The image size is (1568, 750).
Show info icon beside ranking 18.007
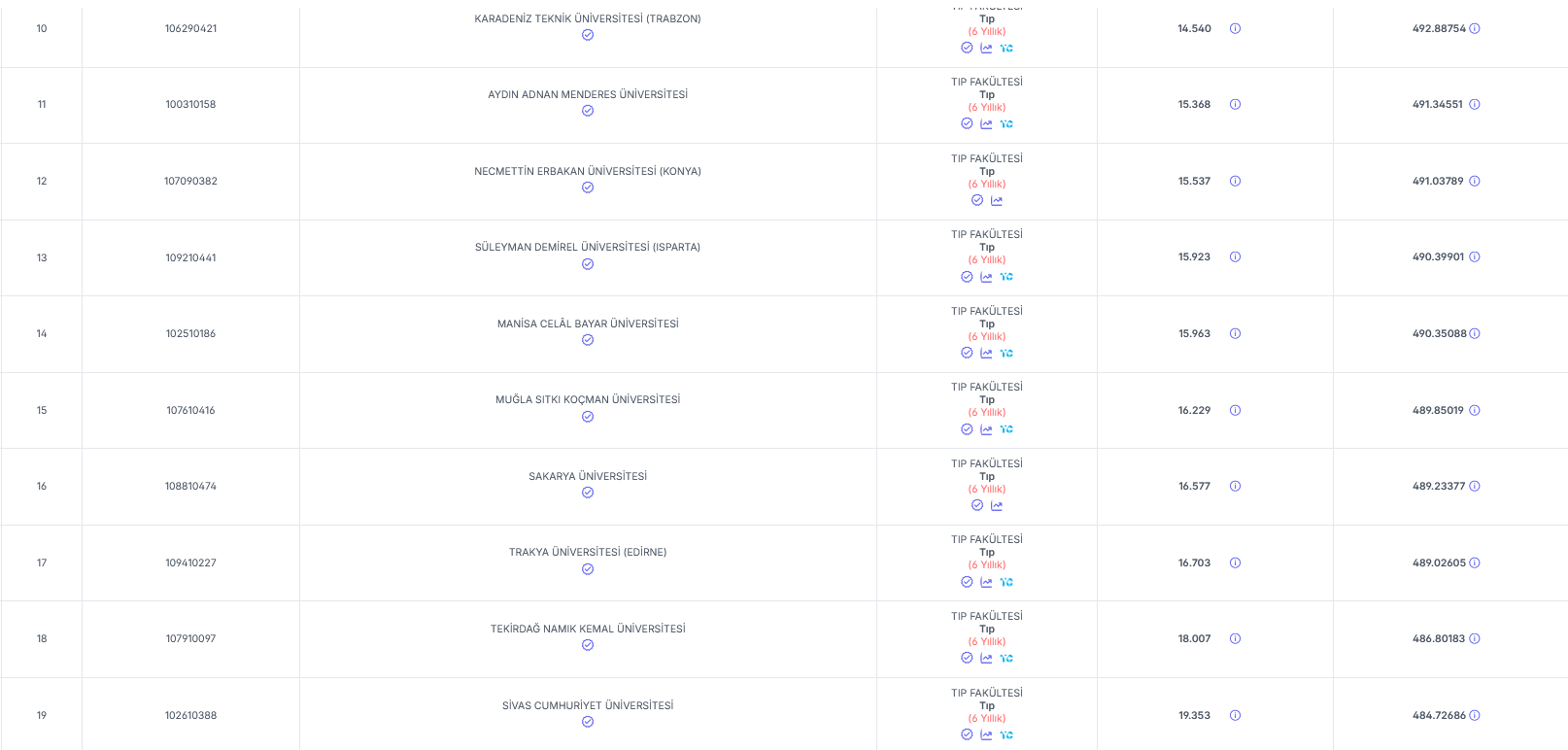tap(1235, 638)
